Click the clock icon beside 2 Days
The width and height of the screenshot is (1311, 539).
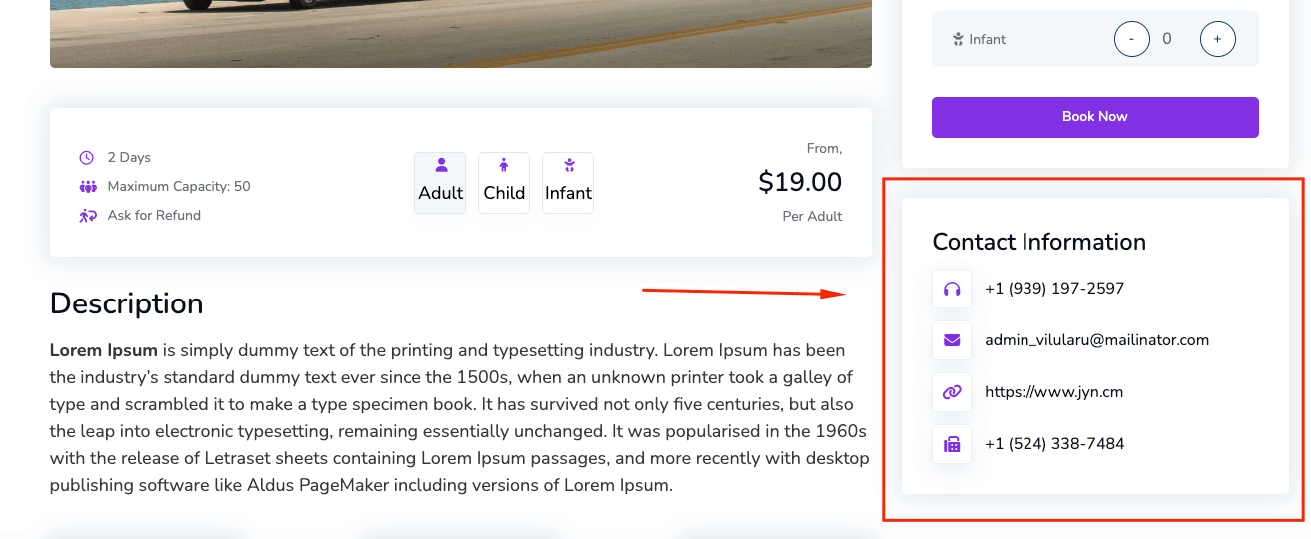coord(87,158)
